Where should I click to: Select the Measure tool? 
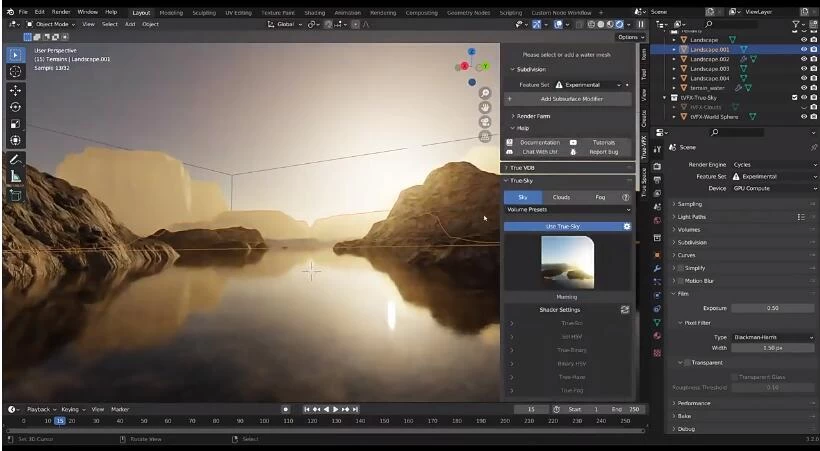15,176
